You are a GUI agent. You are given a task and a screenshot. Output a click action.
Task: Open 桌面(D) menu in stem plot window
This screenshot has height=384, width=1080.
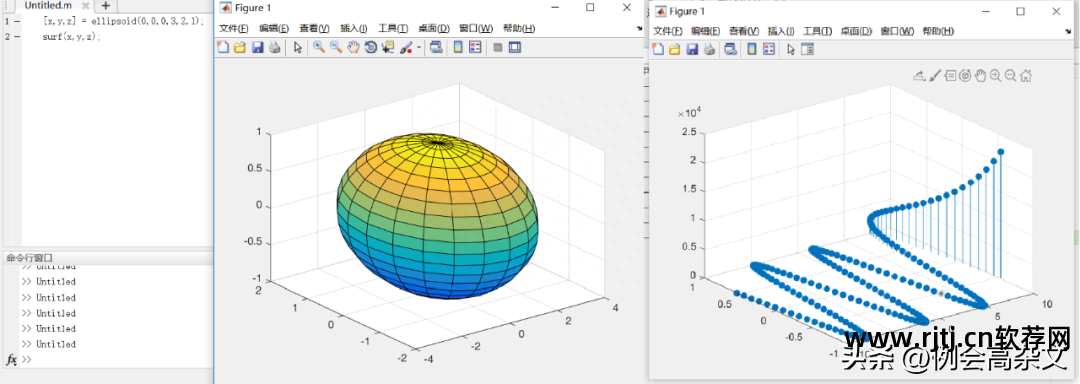[x=856, y=31]
